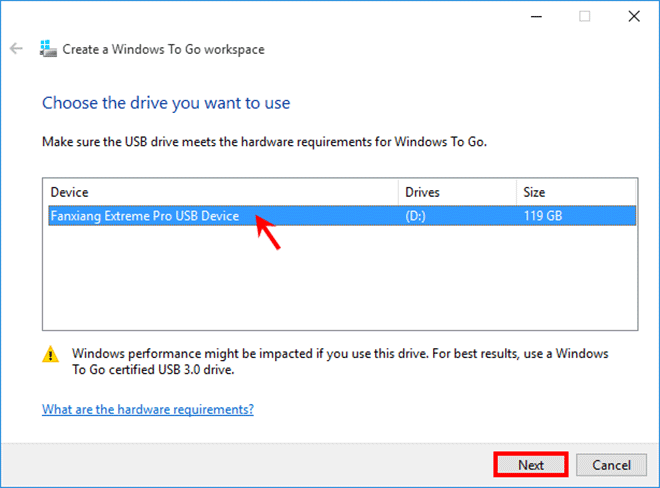Select Fanxiang Extreme Pro USB Device row
The width and height of the screenshot is (660, 488).
coord(342,216)
